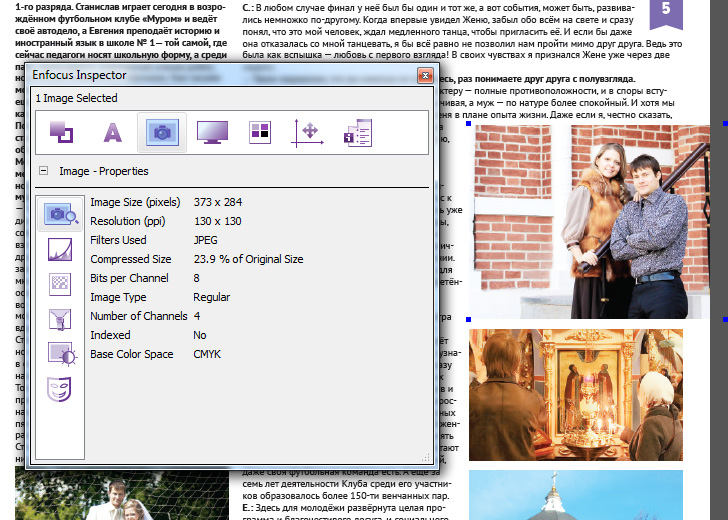
Task: Open the Prepress monitor category icon
Action: 212,132
